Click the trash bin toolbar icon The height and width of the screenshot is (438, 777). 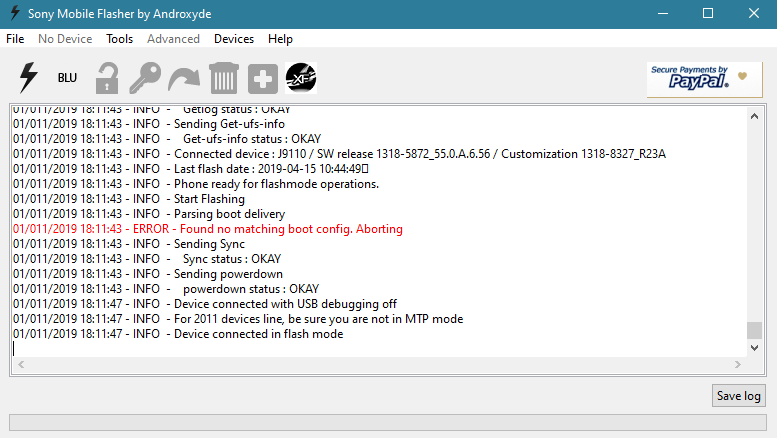point(224,78)
